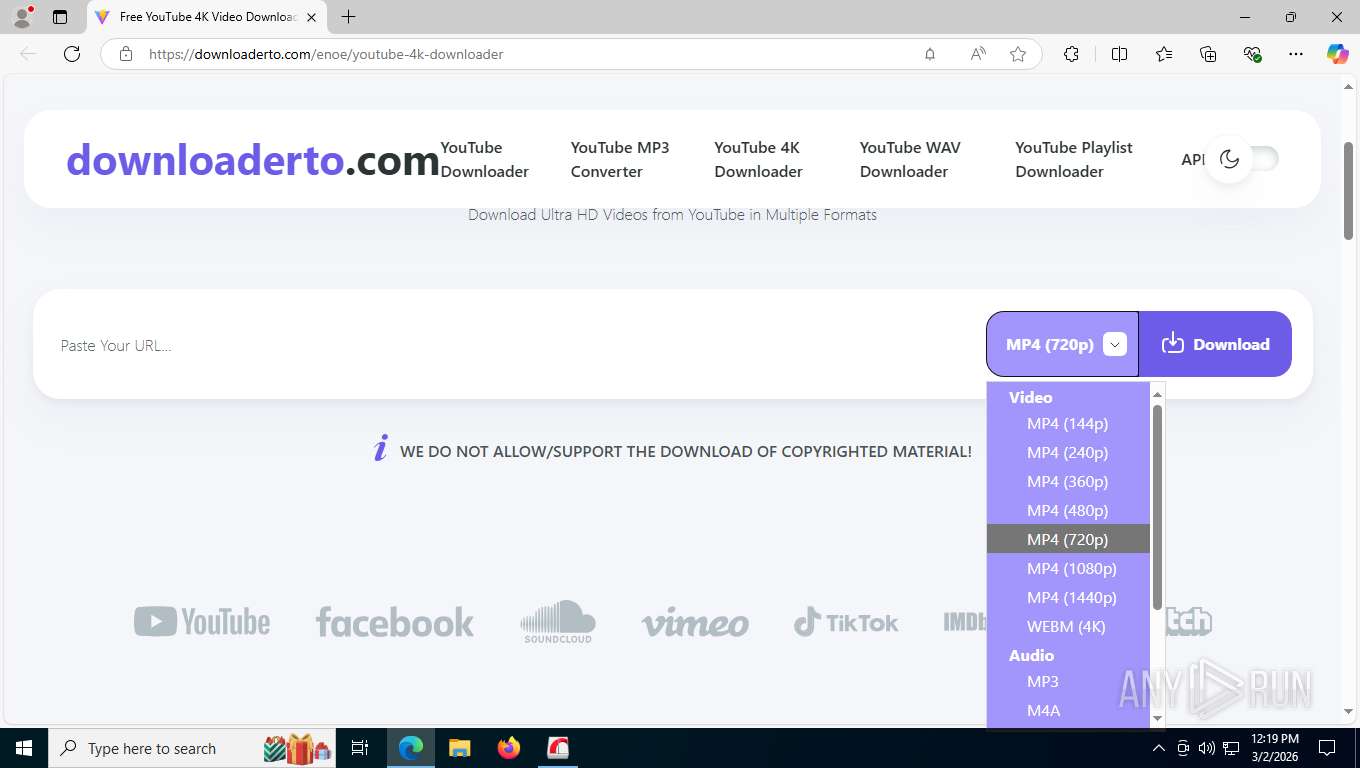Close the Free YouTube 4K Video tab
Image resolution: width=1360 pixels, height=768 pixels.
pyautogui.click(x=311, y=17)
